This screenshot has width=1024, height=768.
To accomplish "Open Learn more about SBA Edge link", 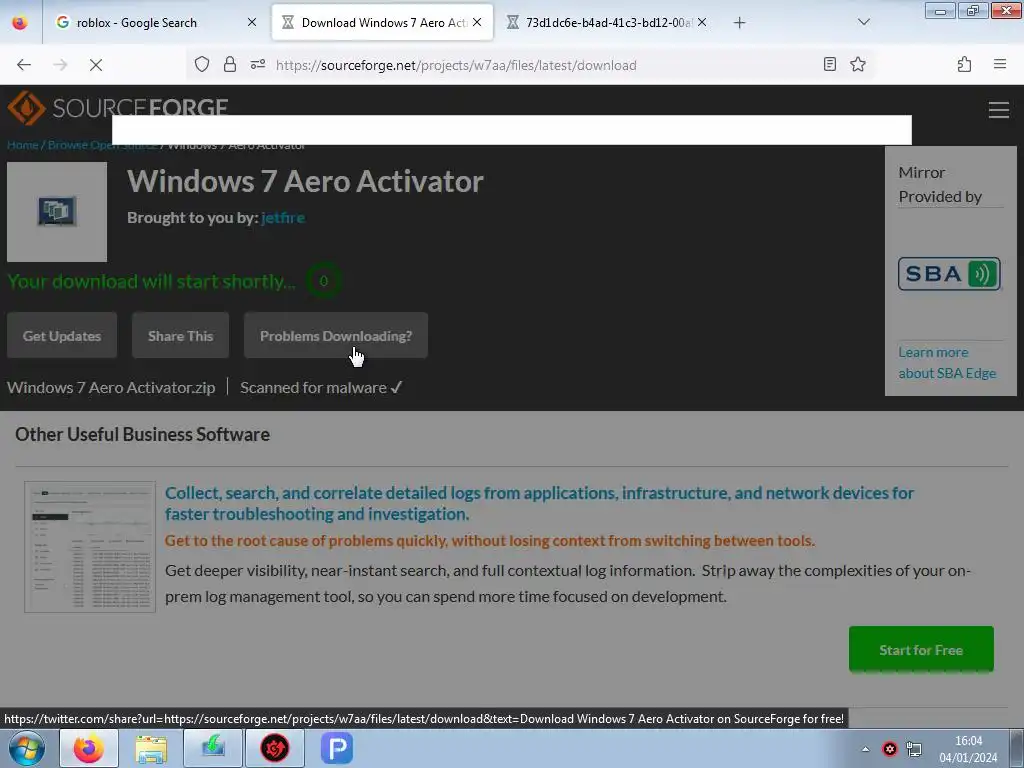I will (947, 362).
